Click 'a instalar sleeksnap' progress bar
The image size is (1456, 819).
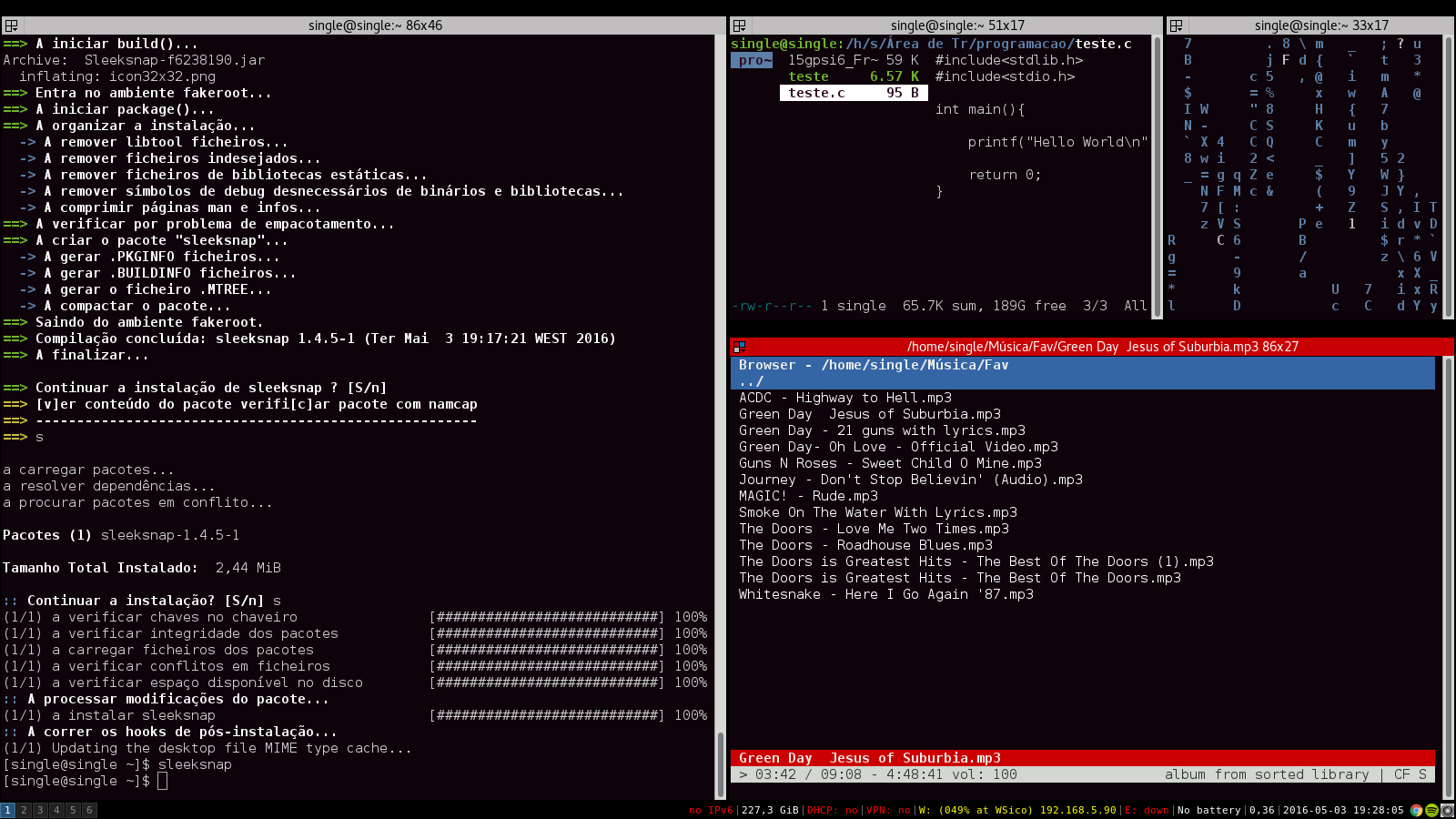coord(547,715)
